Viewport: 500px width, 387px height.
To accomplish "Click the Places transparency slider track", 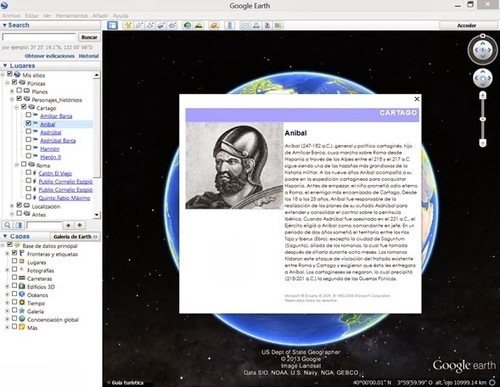I will (x=44, y=225).
